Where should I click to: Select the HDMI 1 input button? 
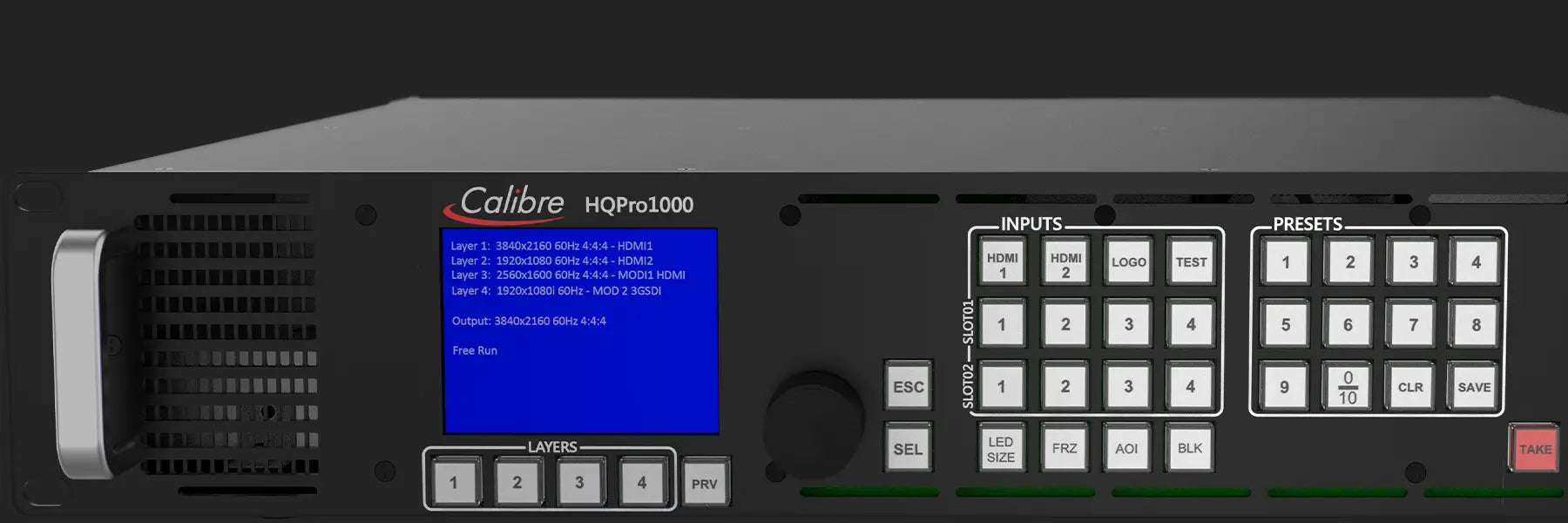coord(1002,263)
